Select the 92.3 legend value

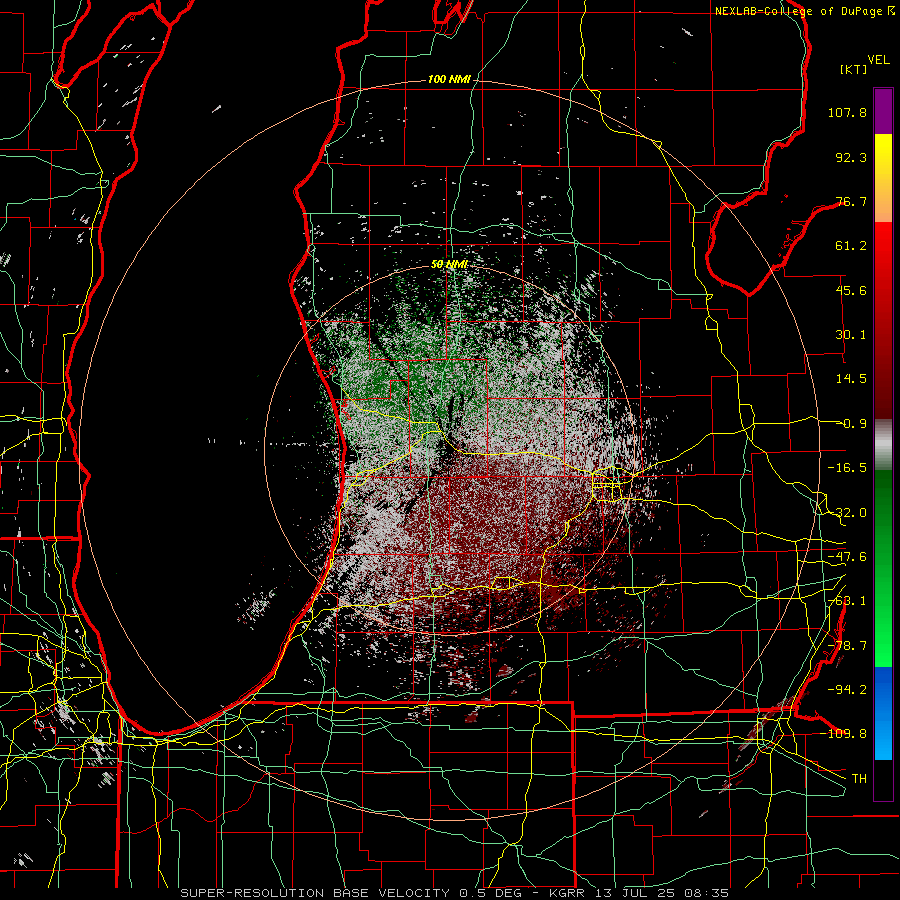[851, 157]
